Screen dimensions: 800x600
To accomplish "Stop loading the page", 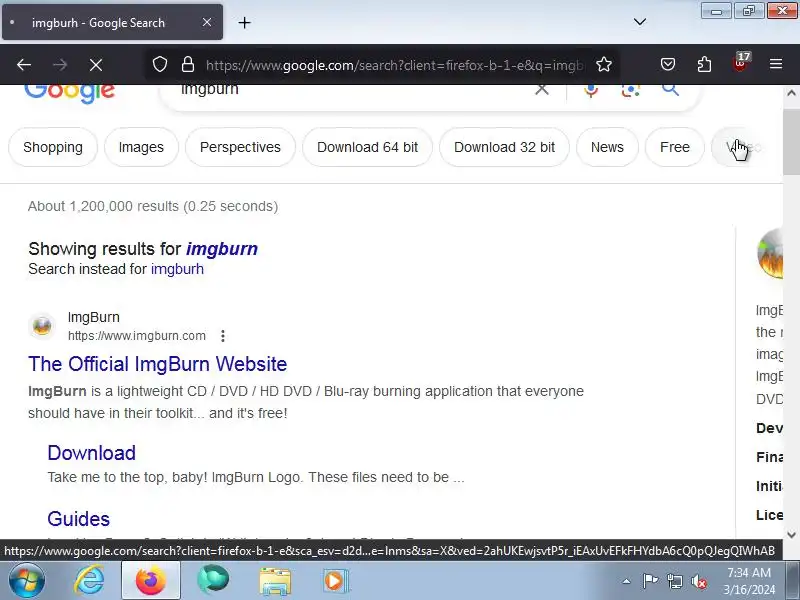I will coord(96,65).
